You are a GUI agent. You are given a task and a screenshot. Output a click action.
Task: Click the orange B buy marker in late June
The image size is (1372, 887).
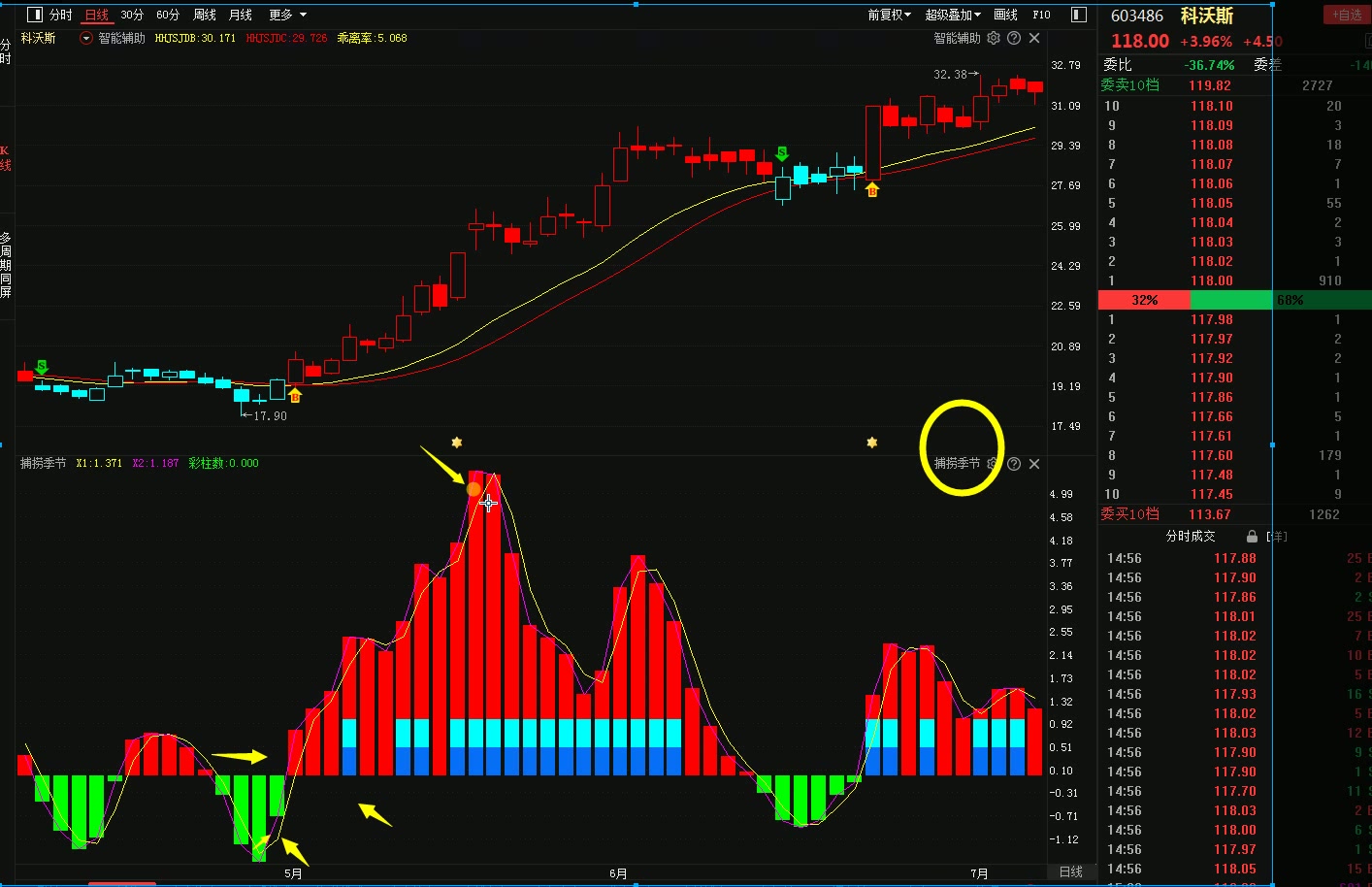(x=872, y=190)
